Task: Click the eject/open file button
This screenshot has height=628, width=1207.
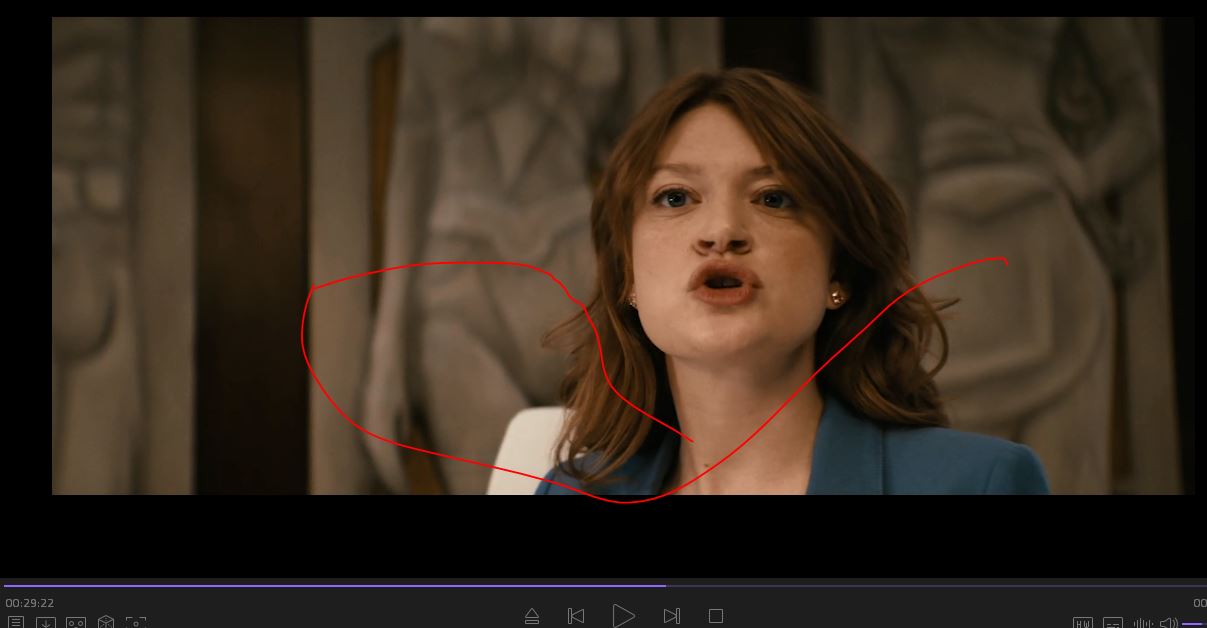Action: tap(532, 616)
